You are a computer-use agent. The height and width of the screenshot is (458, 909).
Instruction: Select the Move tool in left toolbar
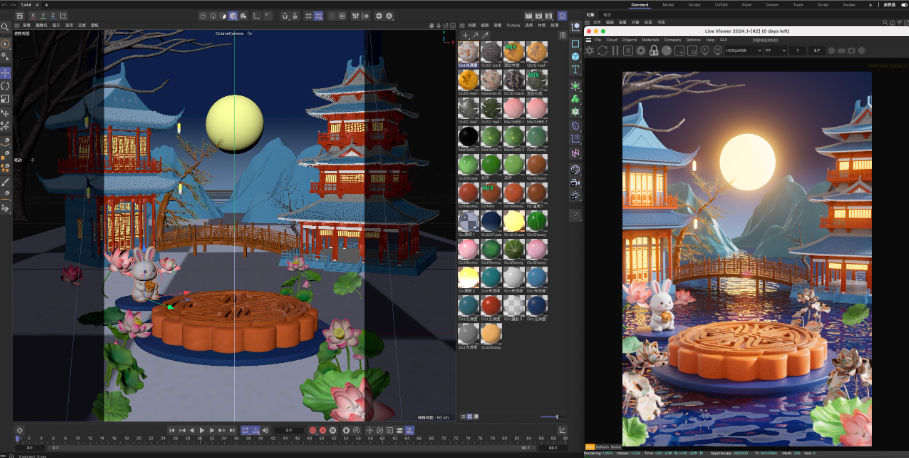pyautogui.click(x=6, y=73)
